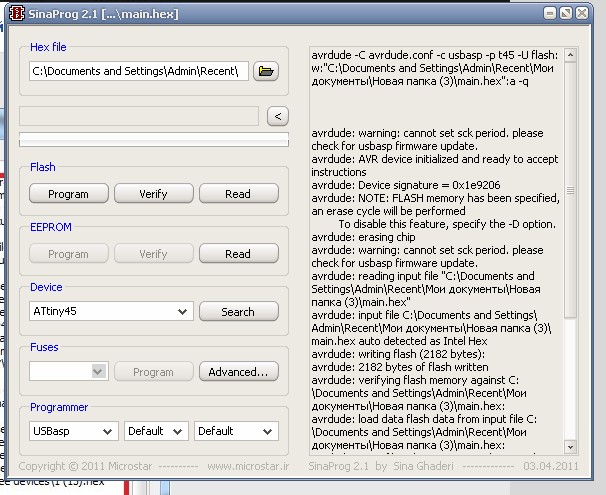606x495 pixels.
Task: Open the ATtiny45 device dropdown
Action: click(x=111, y=311)
